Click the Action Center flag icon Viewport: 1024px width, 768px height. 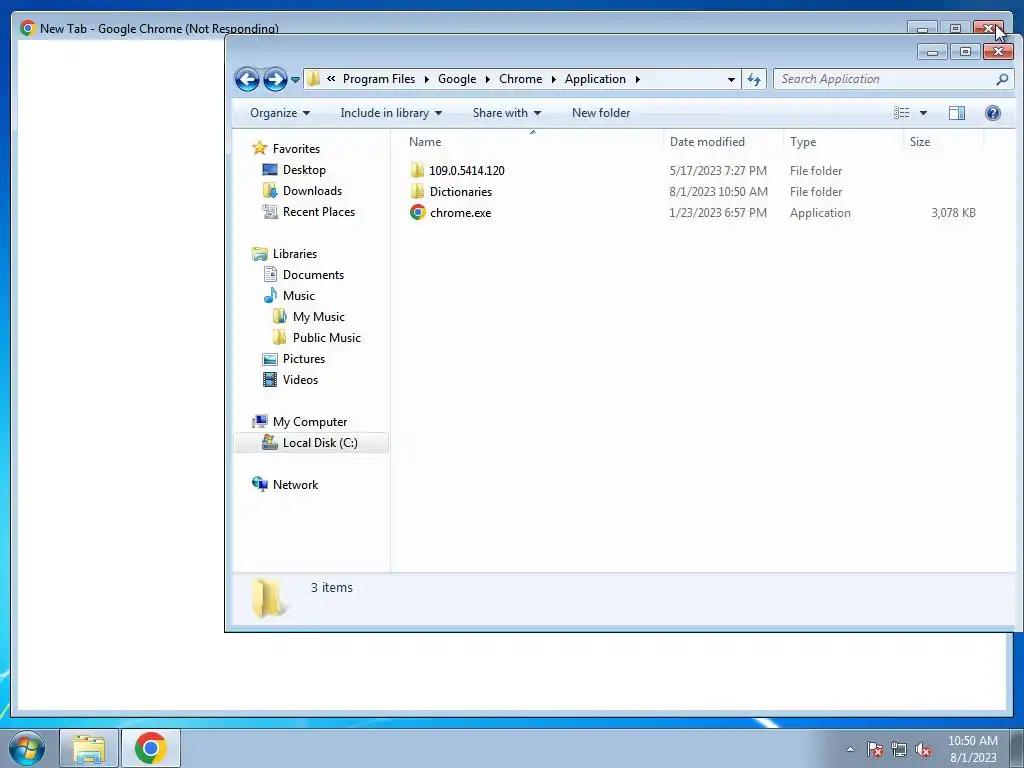click(875, 749)
